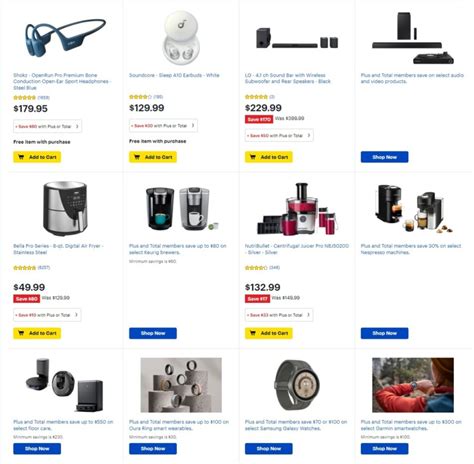Image resolution: width=474 pixels, height=464 pixels.
Task: Open Plus or Total savings chevron for NutriBullet juicer
Action: click(x=308, y=315)
